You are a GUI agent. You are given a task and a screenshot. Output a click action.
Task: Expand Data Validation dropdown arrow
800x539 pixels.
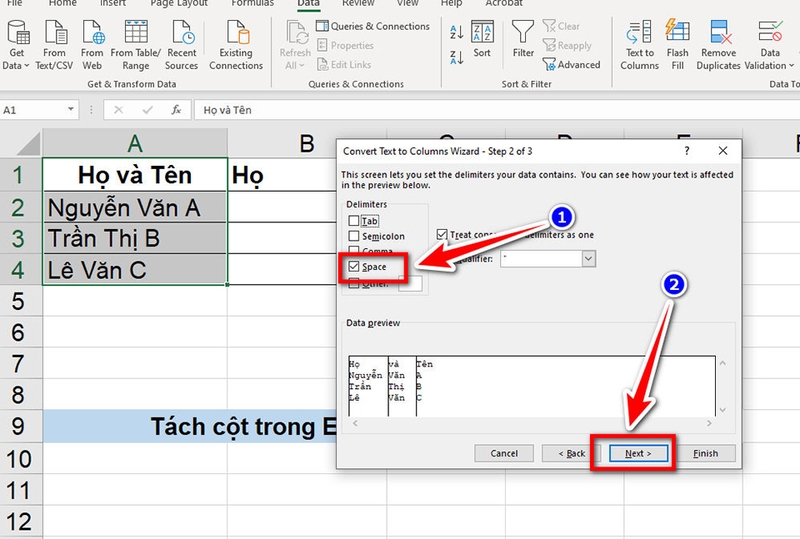pyautogui.click(x=791, y=66)
